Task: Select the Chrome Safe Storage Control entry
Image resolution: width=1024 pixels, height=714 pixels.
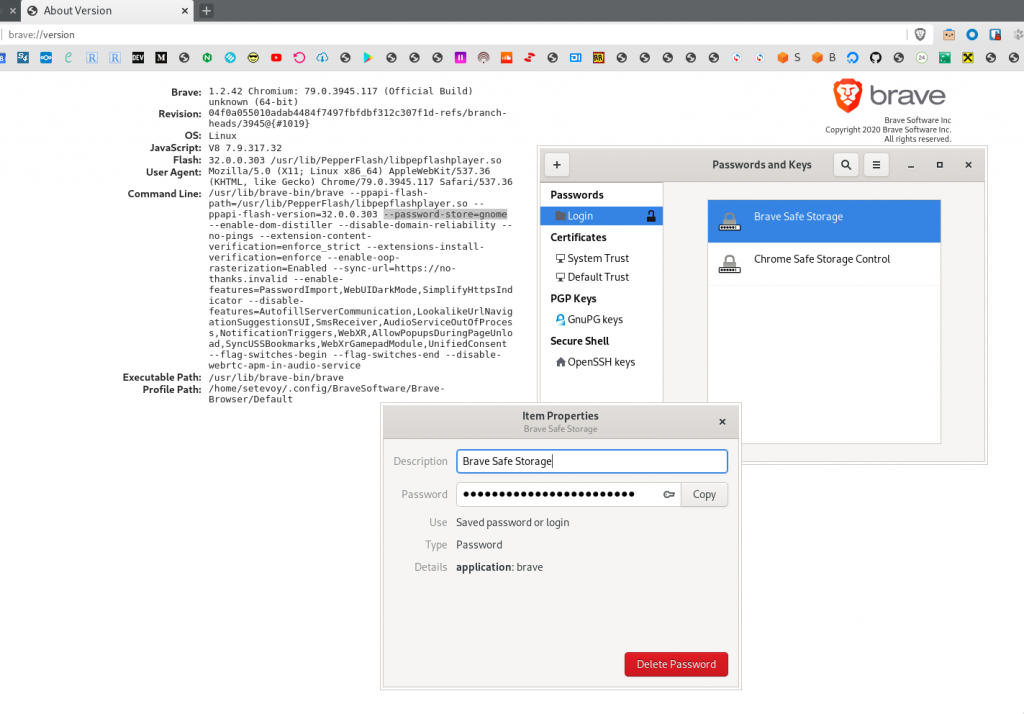Action: click(x=824, y=259)
